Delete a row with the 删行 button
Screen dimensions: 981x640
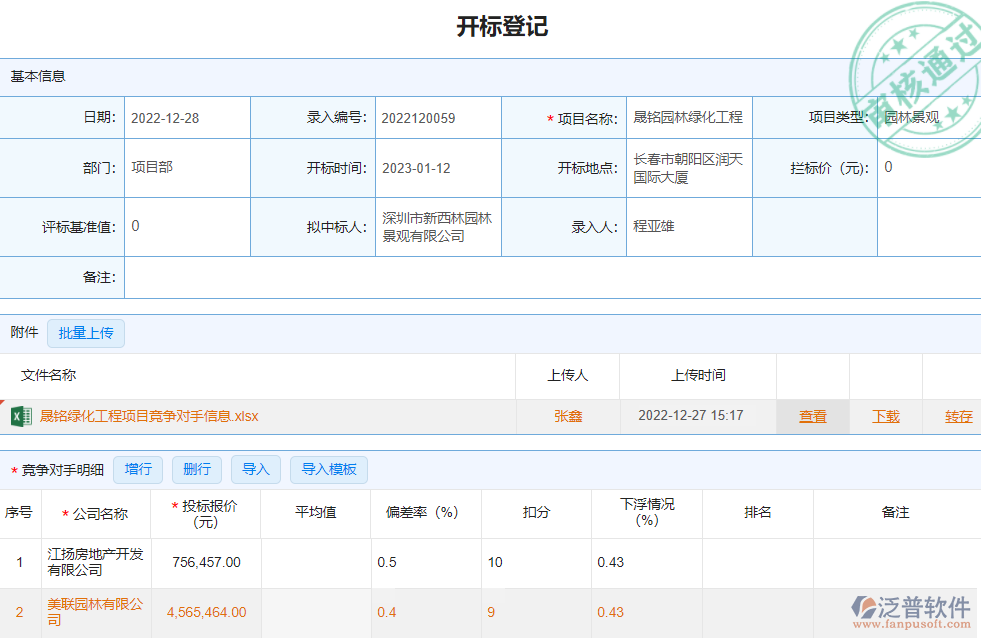[197, 469]
